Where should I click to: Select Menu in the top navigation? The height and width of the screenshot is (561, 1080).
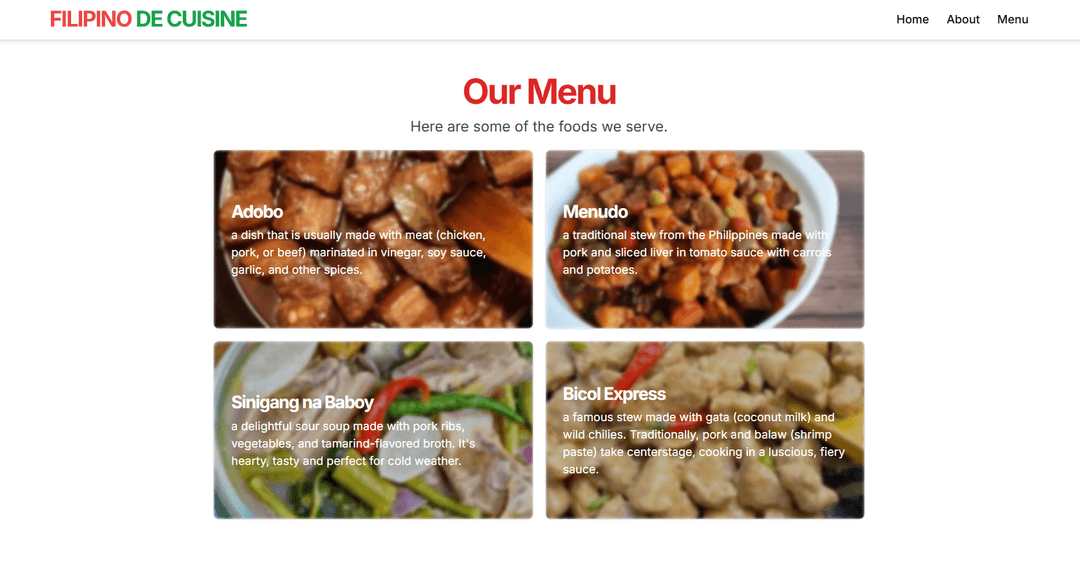pyautogui.click(x=1012, y=19)
